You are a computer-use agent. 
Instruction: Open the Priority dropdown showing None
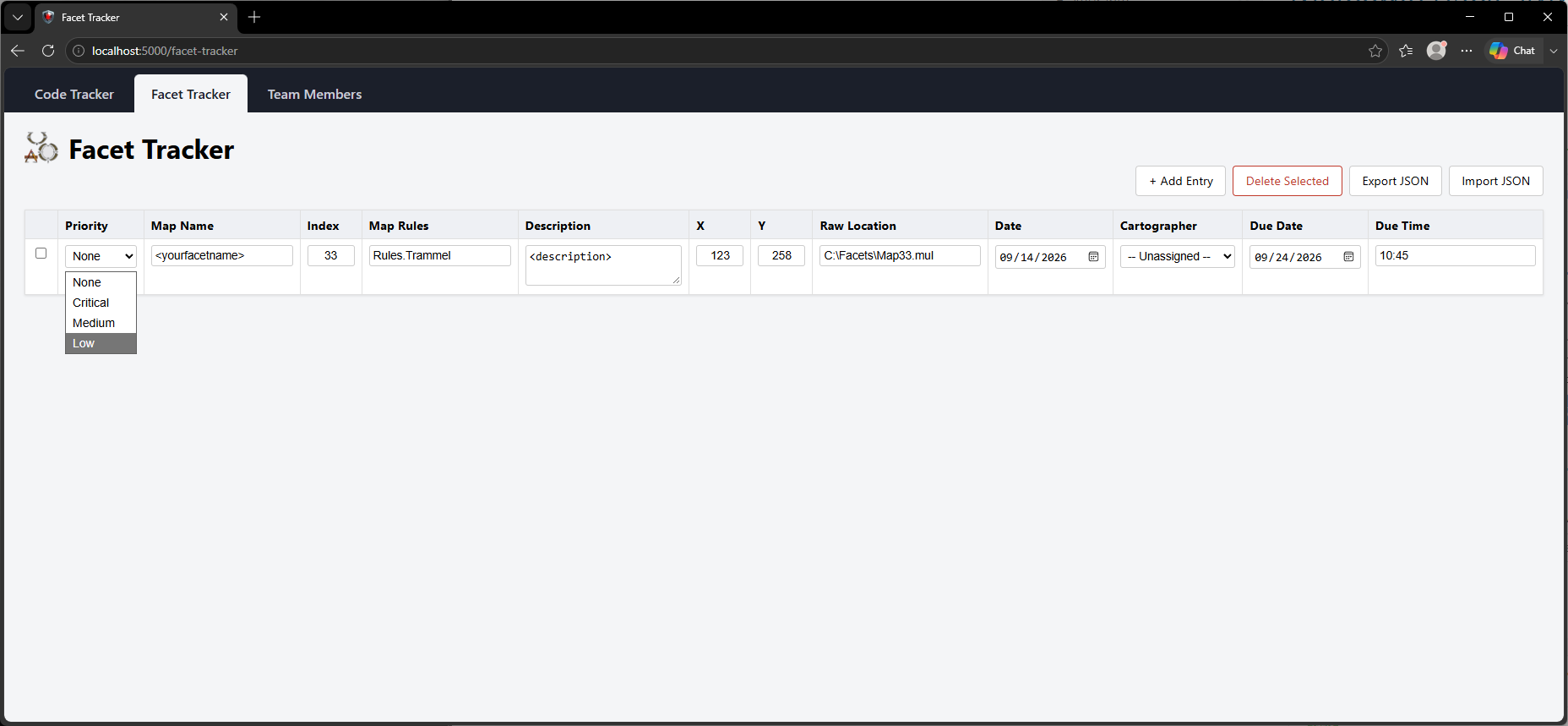101,256
